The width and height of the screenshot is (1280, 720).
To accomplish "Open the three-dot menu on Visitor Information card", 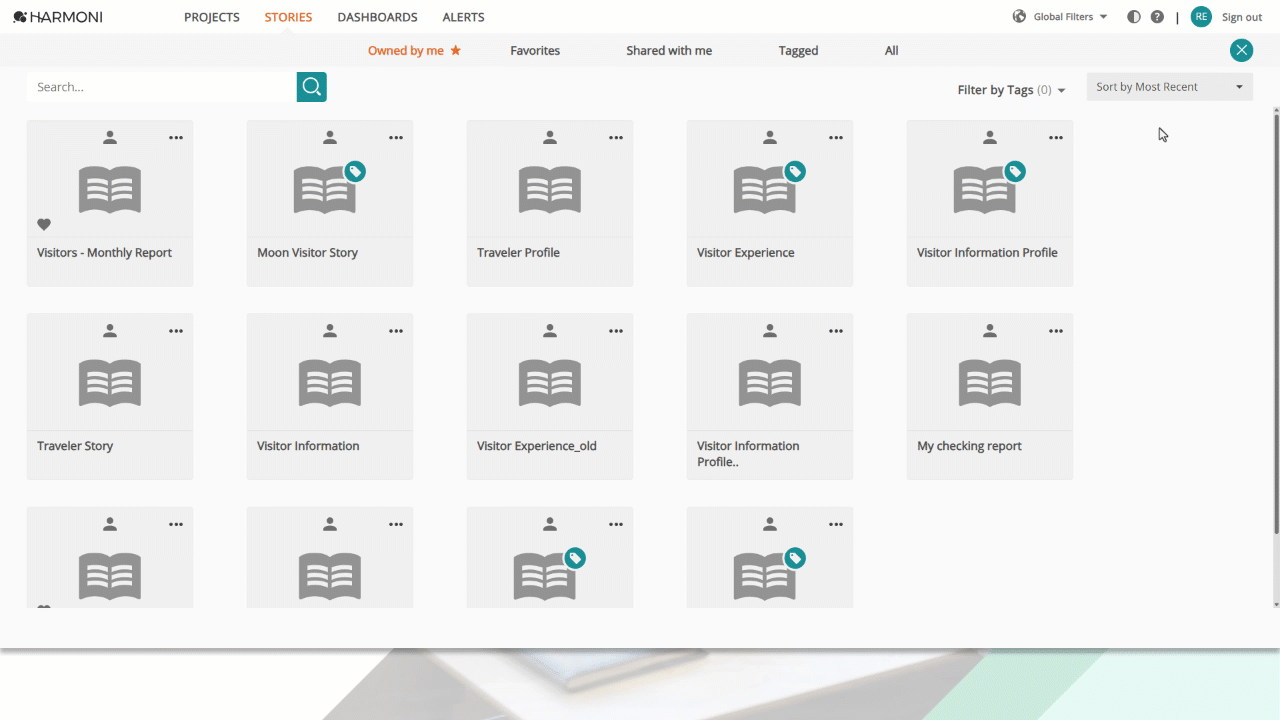I will tap(396, 330).
